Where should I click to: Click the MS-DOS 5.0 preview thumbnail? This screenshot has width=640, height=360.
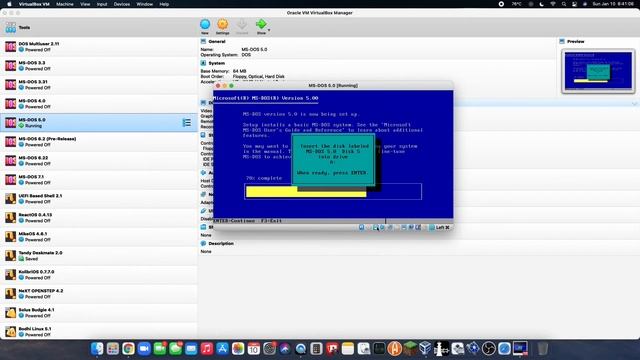(598, 71)
